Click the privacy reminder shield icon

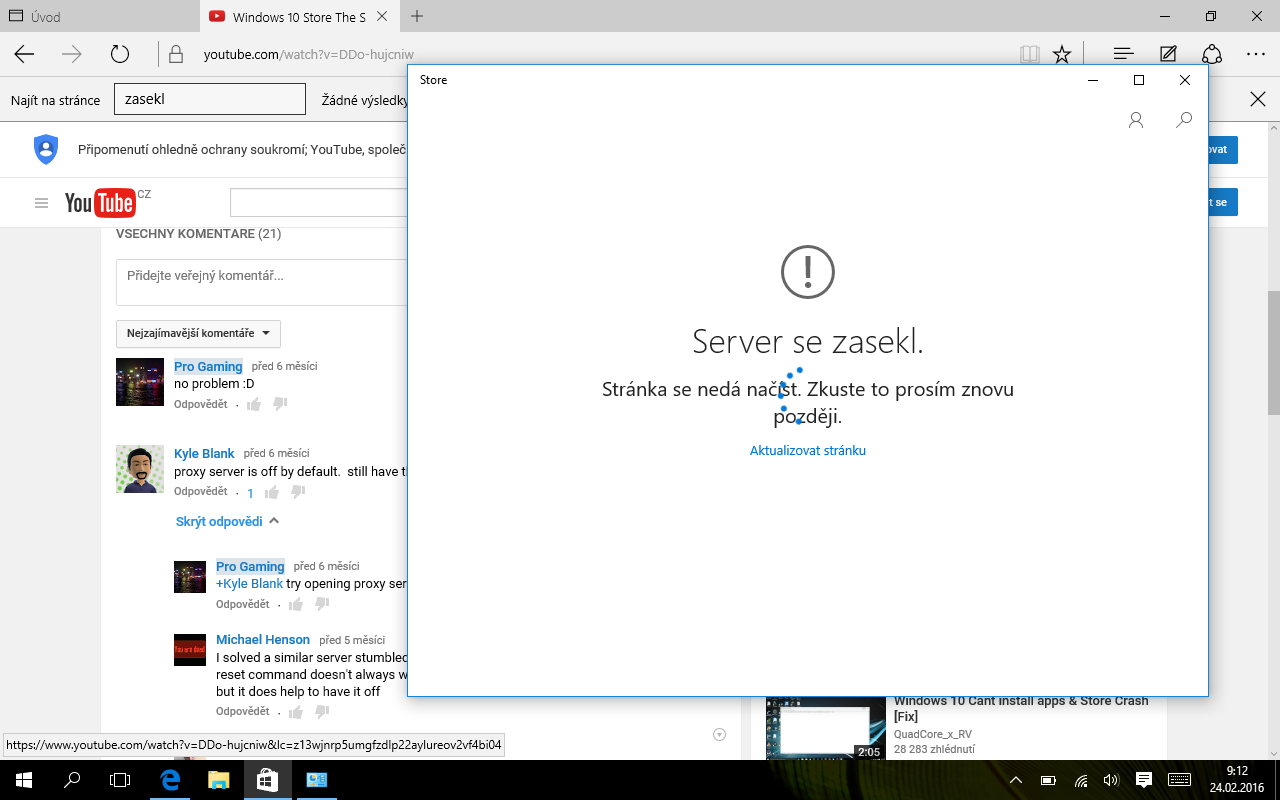[x=46, y=149]
